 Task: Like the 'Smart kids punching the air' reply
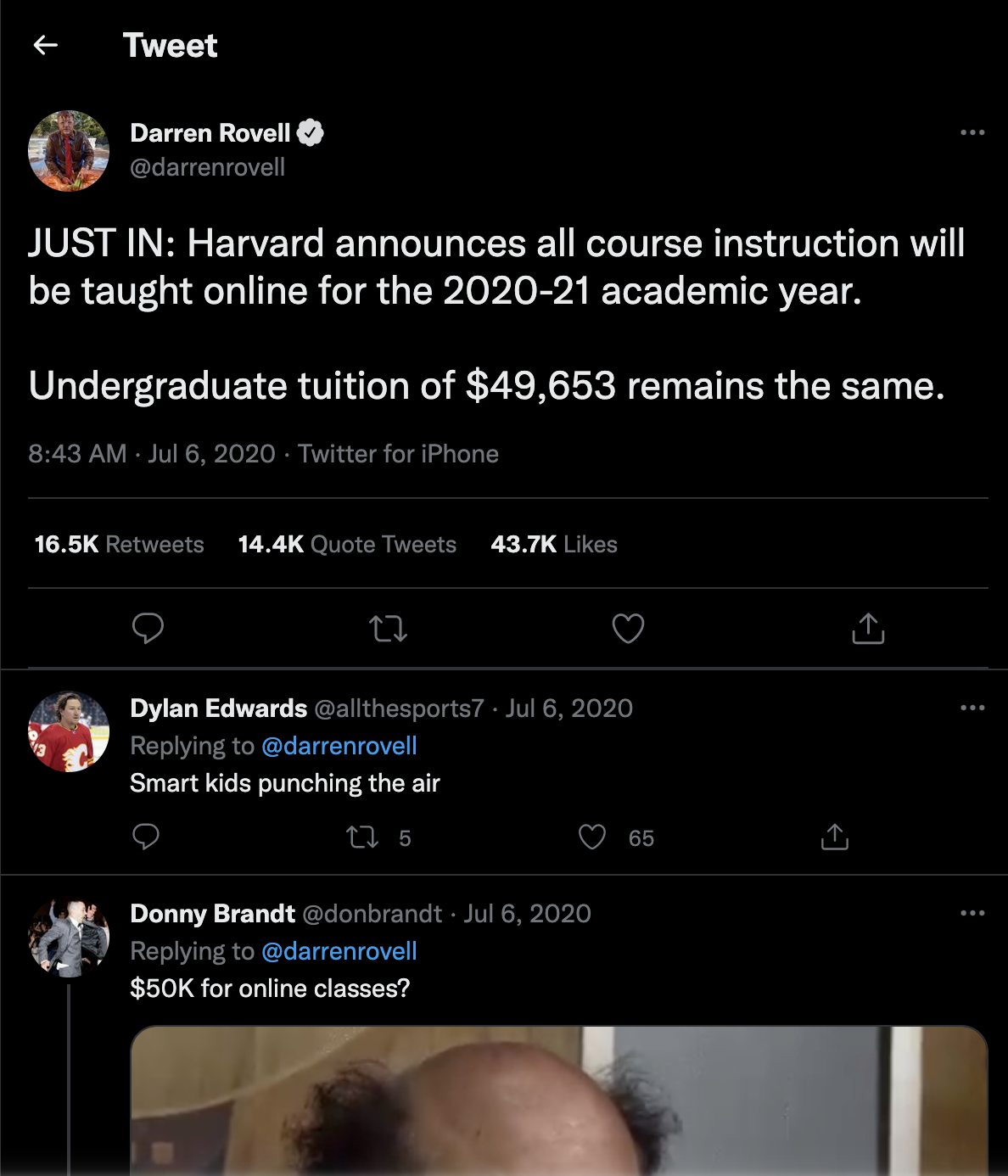(592, 838)
